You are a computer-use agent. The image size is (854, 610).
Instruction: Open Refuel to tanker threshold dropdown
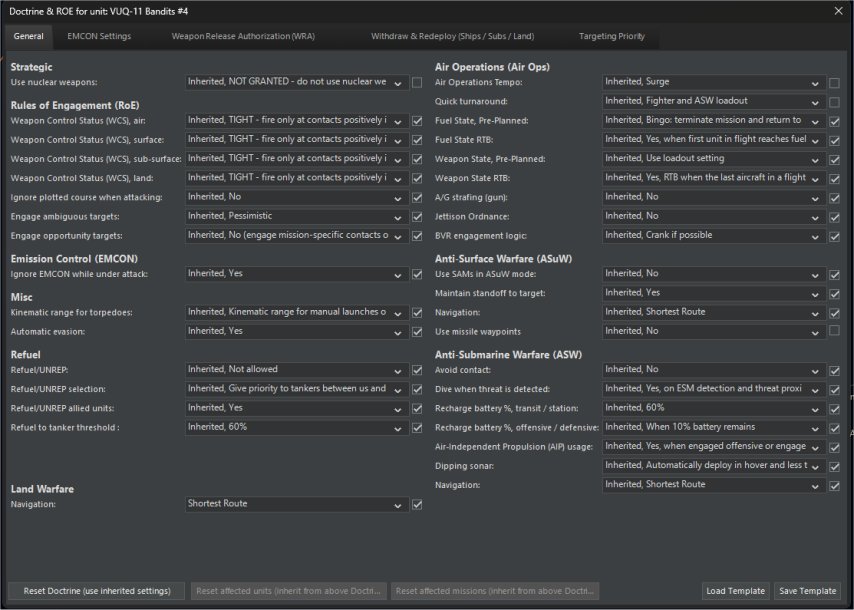point(297,428)
